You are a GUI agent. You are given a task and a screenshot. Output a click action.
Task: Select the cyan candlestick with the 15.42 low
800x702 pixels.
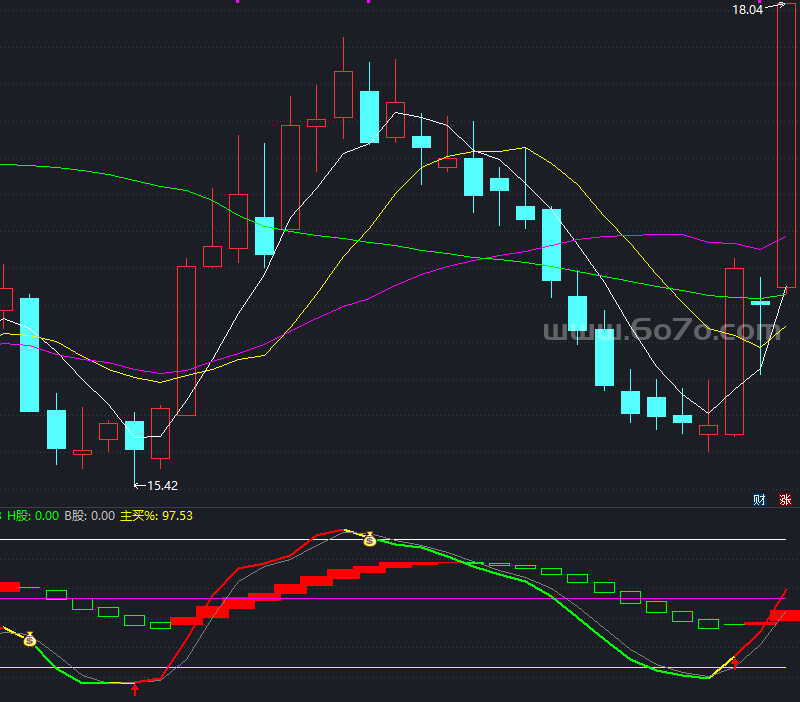[x=135, y=448]
